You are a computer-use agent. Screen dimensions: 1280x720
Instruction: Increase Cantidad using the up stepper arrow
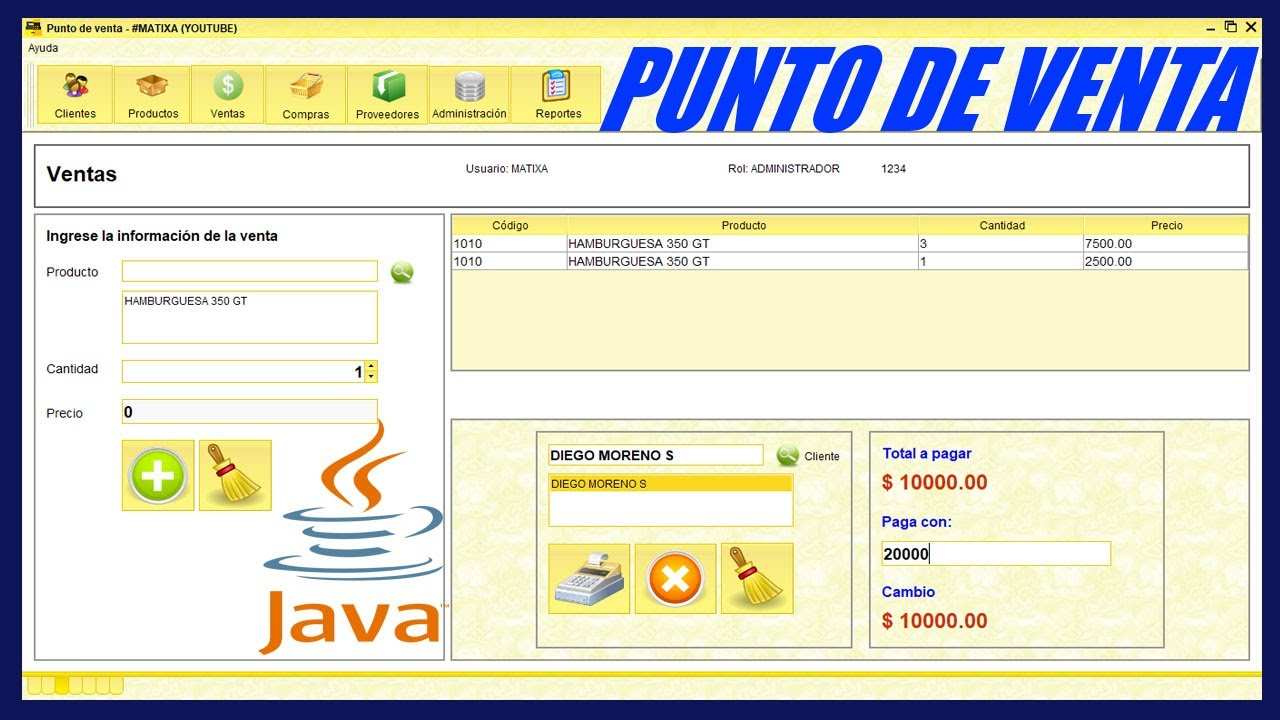pos(369,365)
